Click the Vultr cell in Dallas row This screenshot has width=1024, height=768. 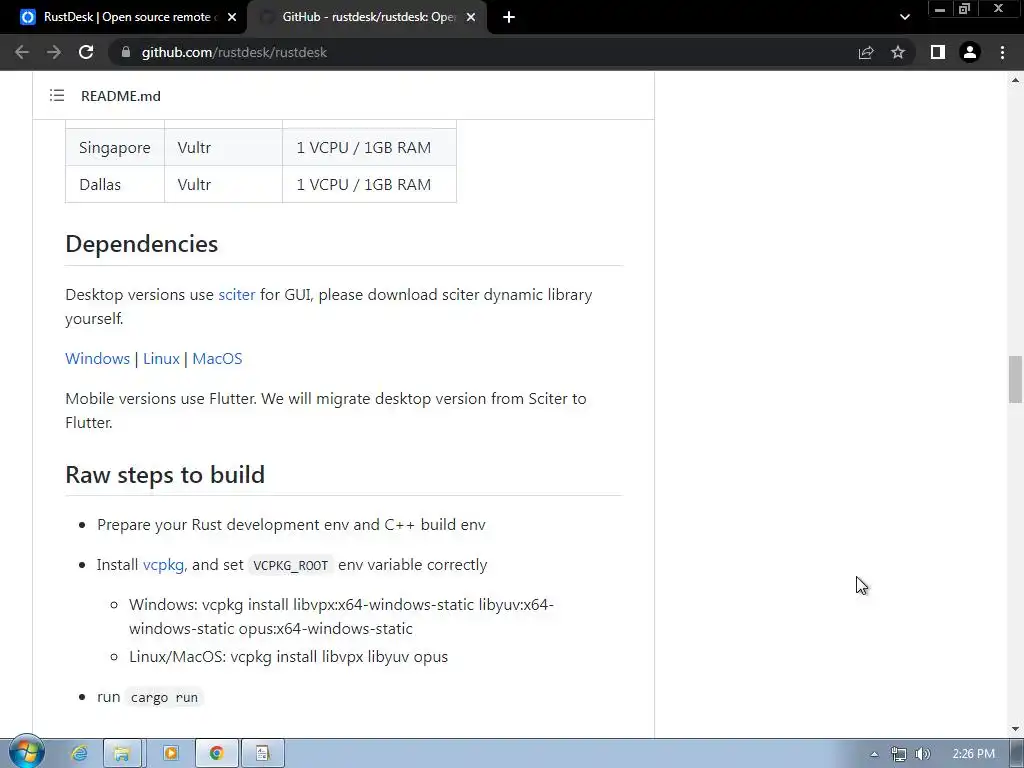point(223,185)
